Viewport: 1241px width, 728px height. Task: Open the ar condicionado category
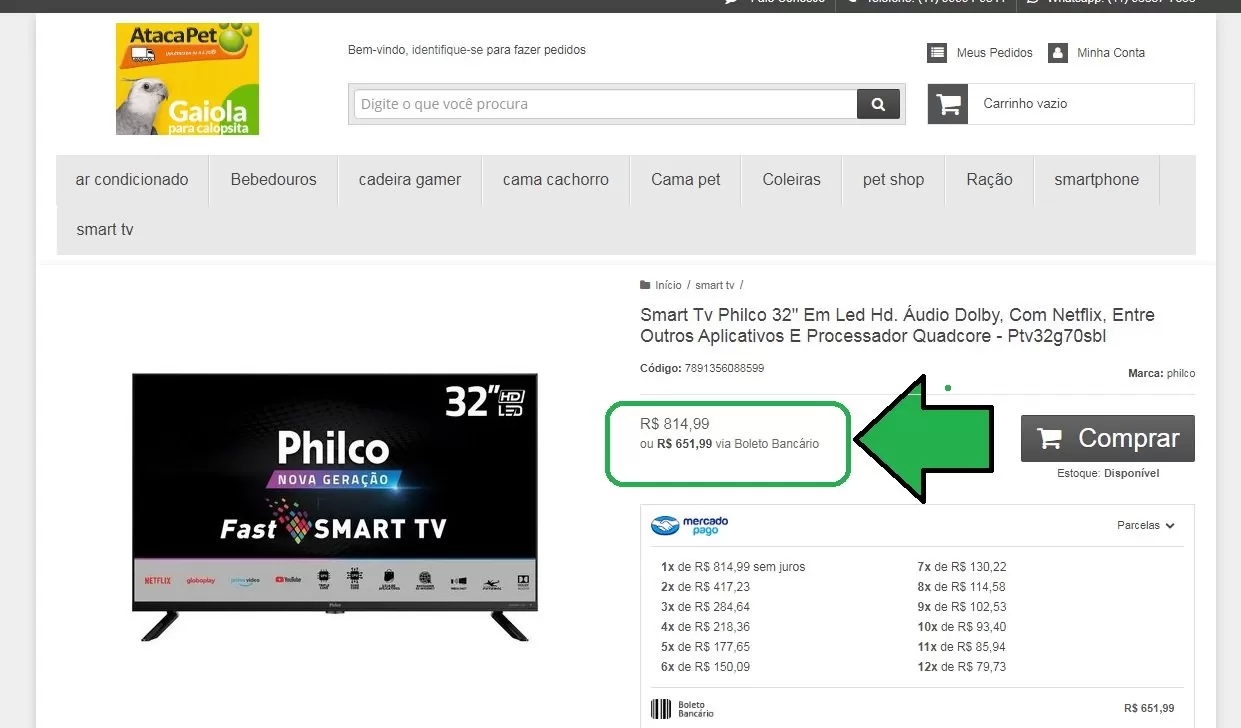[132, 180]
